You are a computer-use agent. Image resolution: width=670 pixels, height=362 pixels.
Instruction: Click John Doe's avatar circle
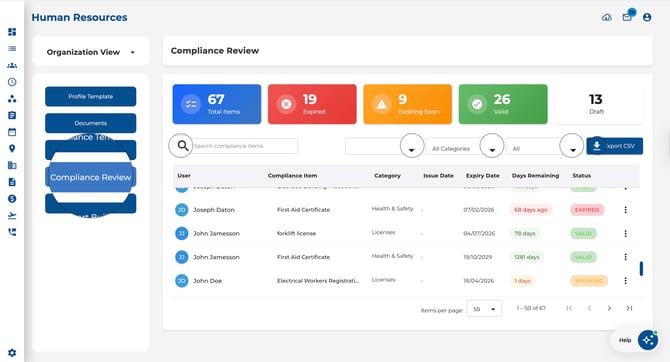pos(182,281)
